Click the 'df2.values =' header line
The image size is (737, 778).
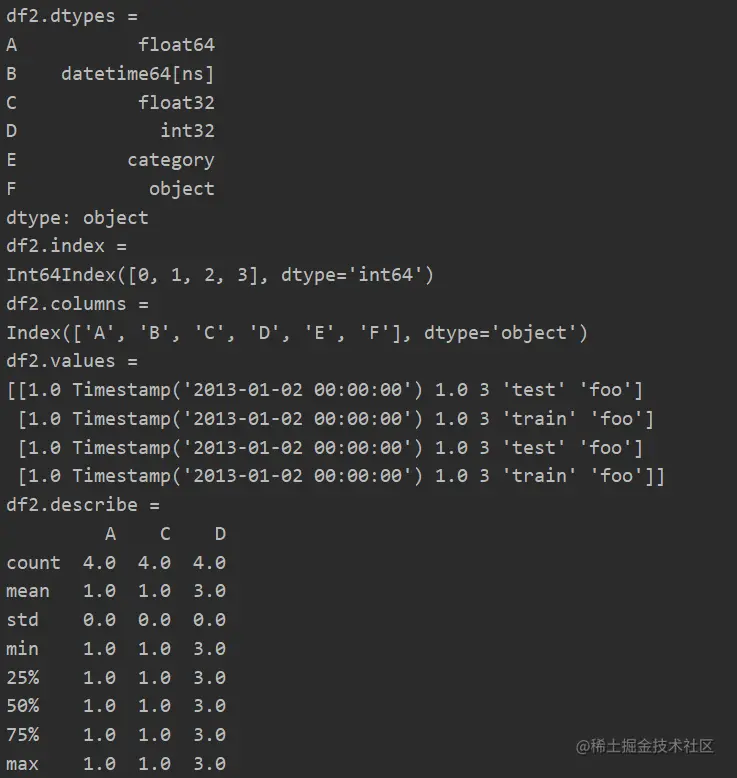pyautogui.click(x=72, y=361)
